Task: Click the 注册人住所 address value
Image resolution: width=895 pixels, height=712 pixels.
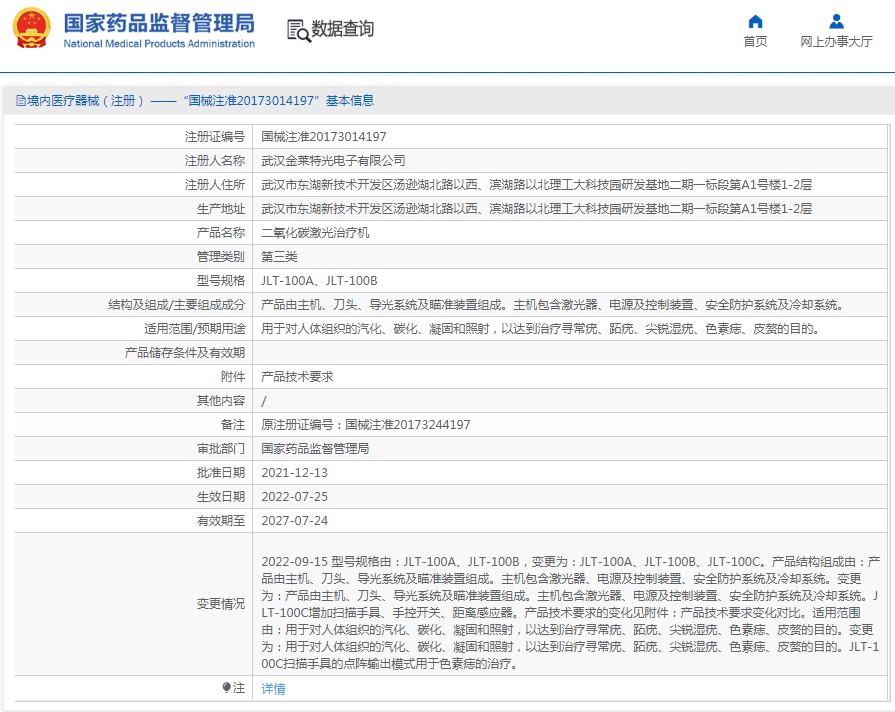Action: point(537,185)
